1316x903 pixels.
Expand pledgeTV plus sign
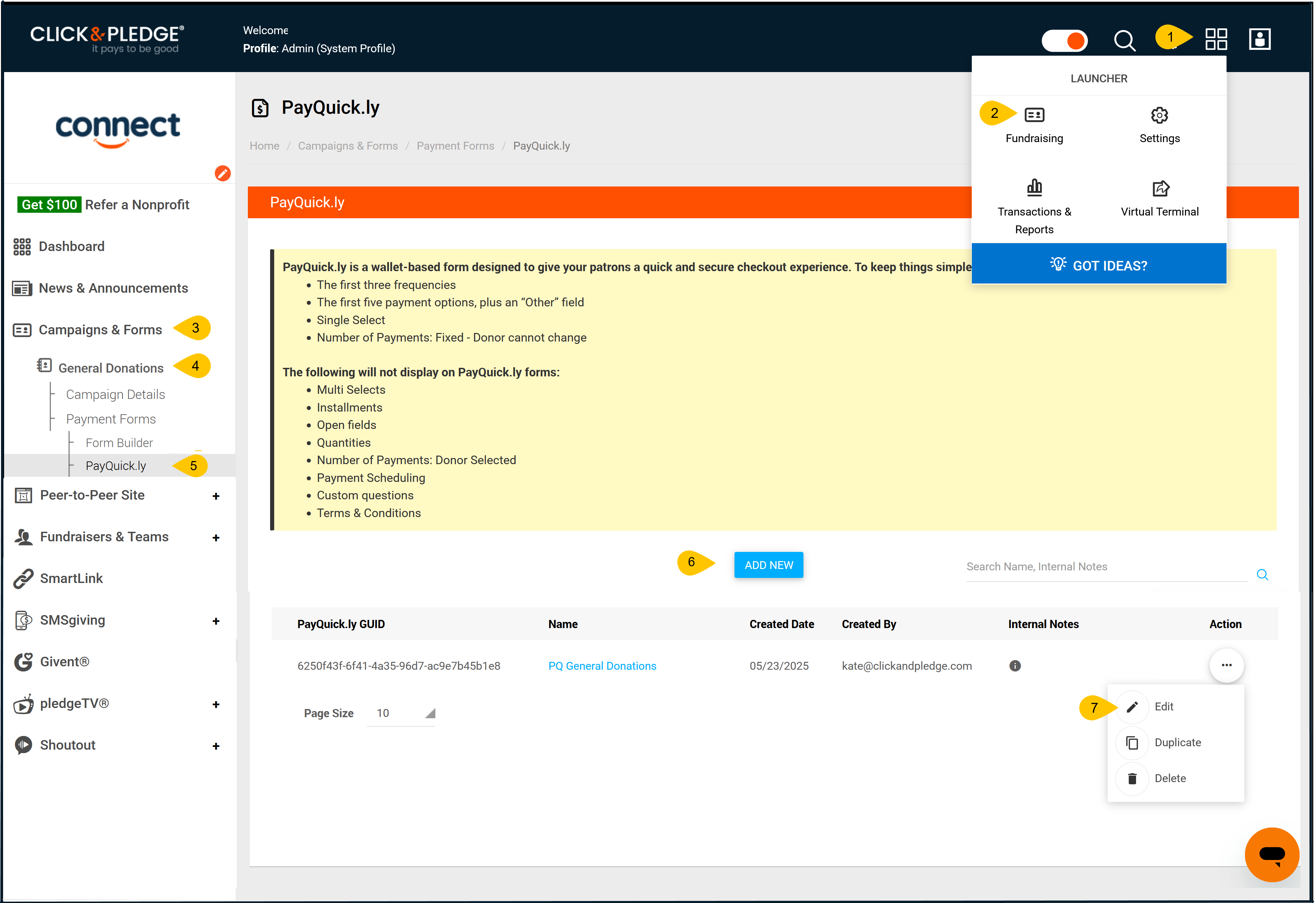(216, 705)
